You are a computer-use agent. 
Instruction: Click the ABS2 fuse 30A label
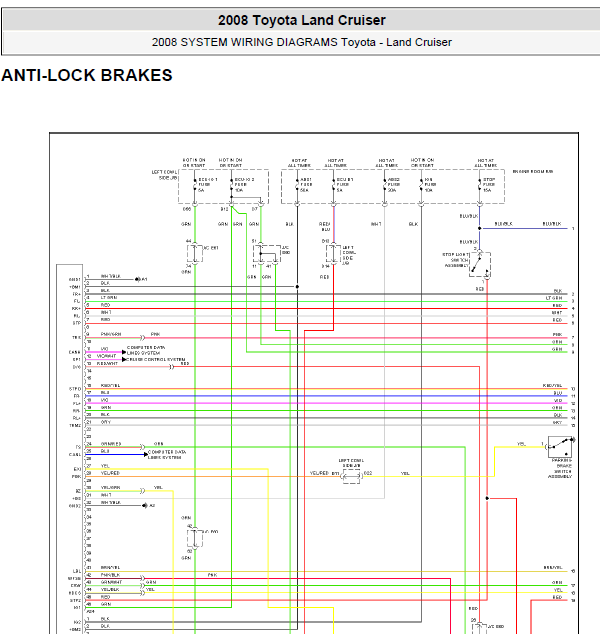pyautogui.click(x=394, y=184)
